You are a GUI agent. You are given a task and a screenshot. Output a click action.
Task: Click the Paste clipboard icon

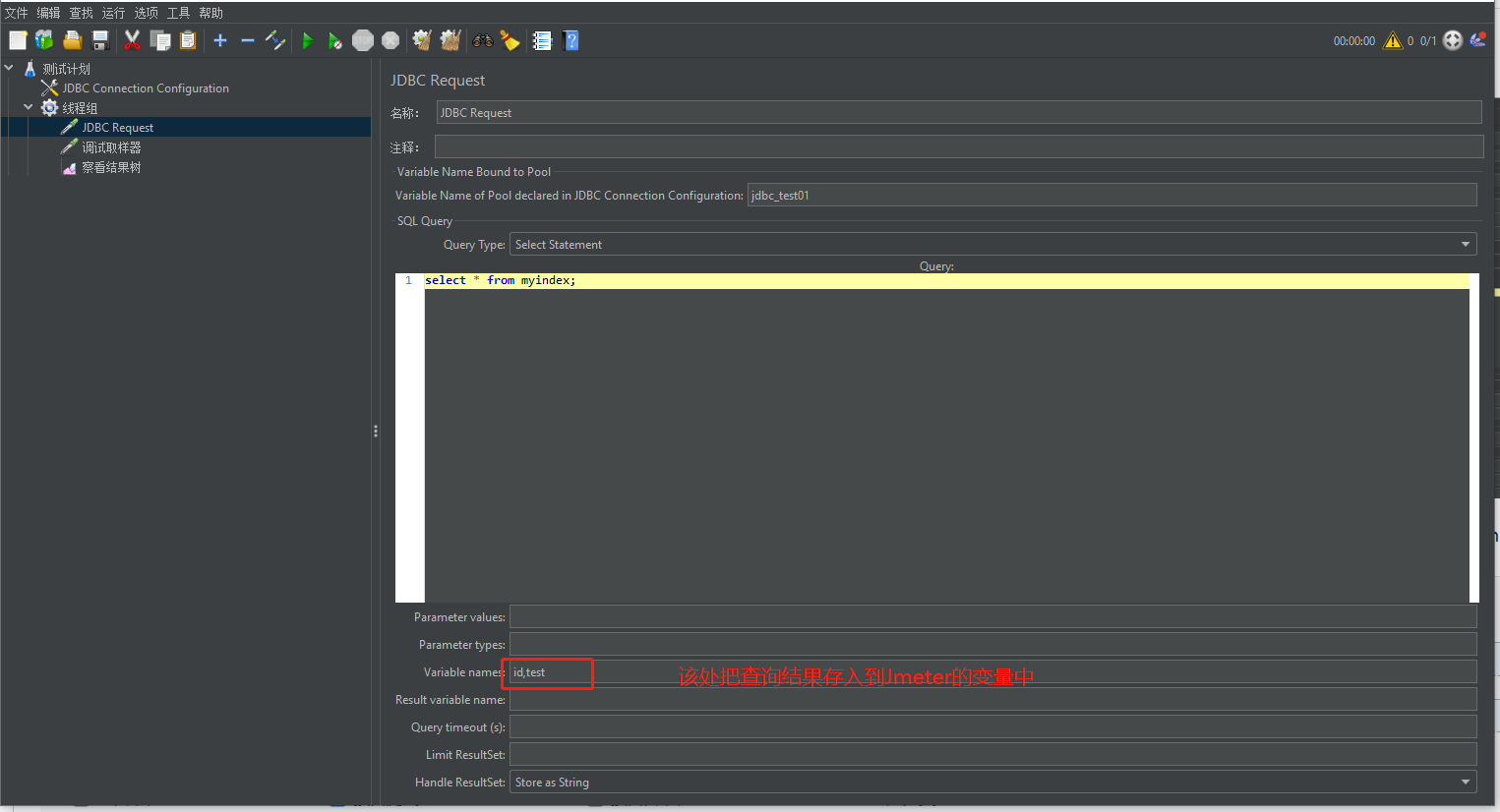pyautogui.click(x=188, y=40)
